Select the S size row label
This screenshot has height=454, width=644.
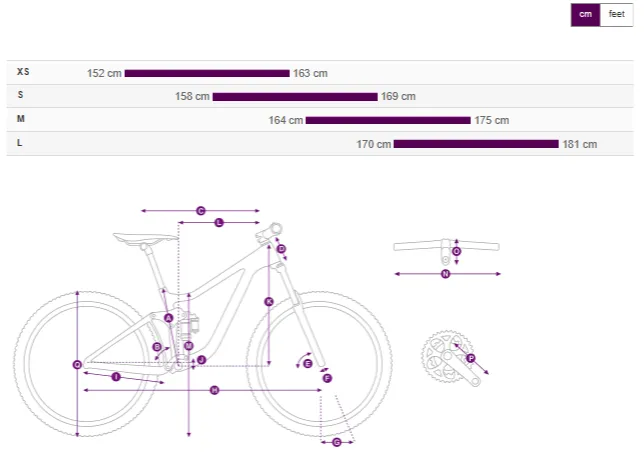tap(21, 95)
